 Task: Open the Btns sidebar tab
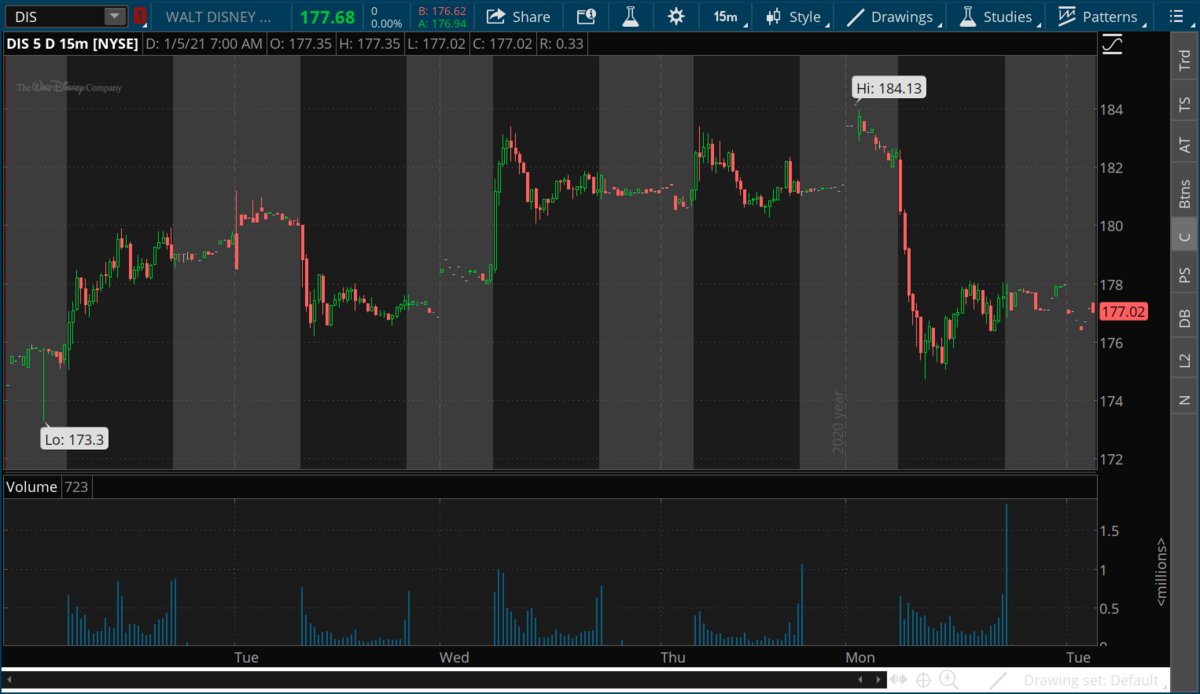pos(1185,193)
